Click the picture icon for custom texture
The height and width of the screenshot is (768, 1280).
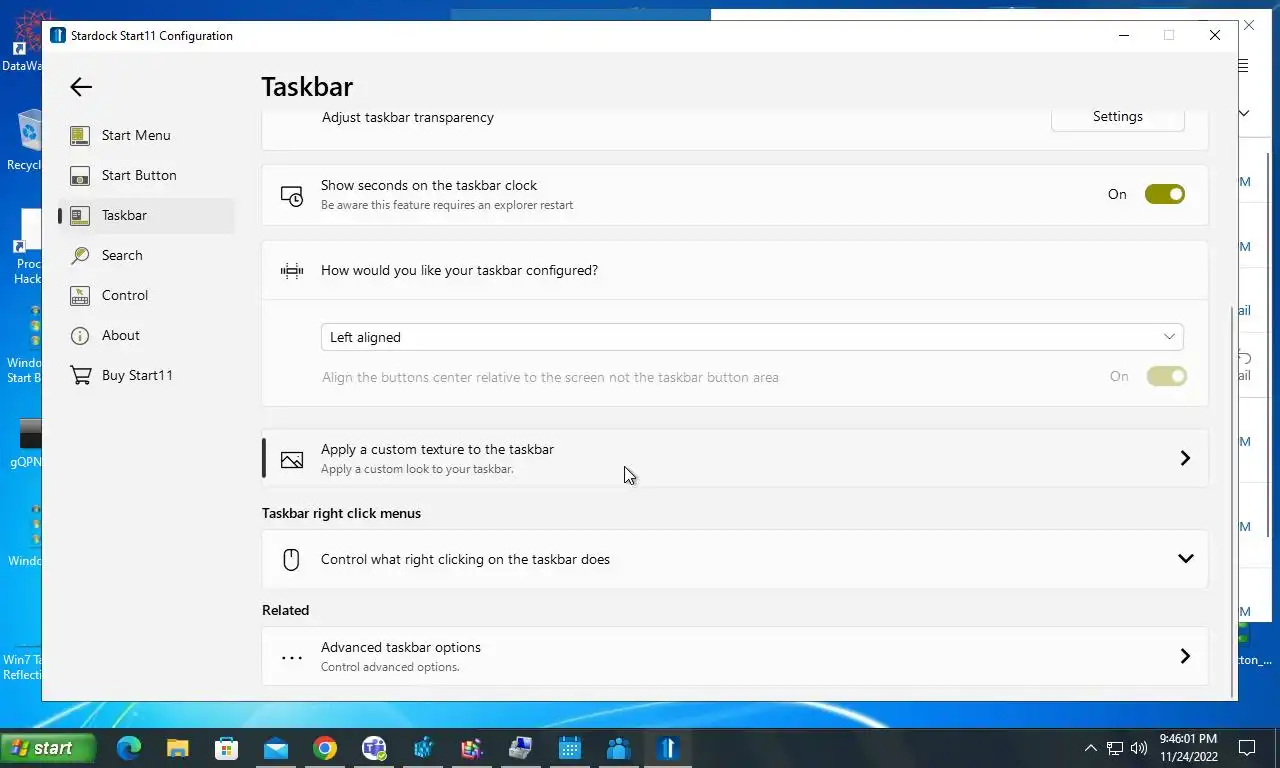click(x=291, y=459)
